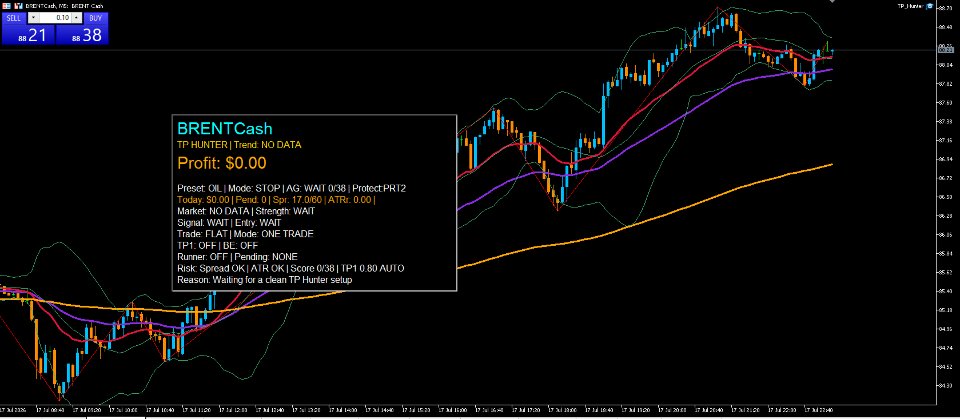Click the BUY button
The image size is (960, 419).
click(94, 18)
